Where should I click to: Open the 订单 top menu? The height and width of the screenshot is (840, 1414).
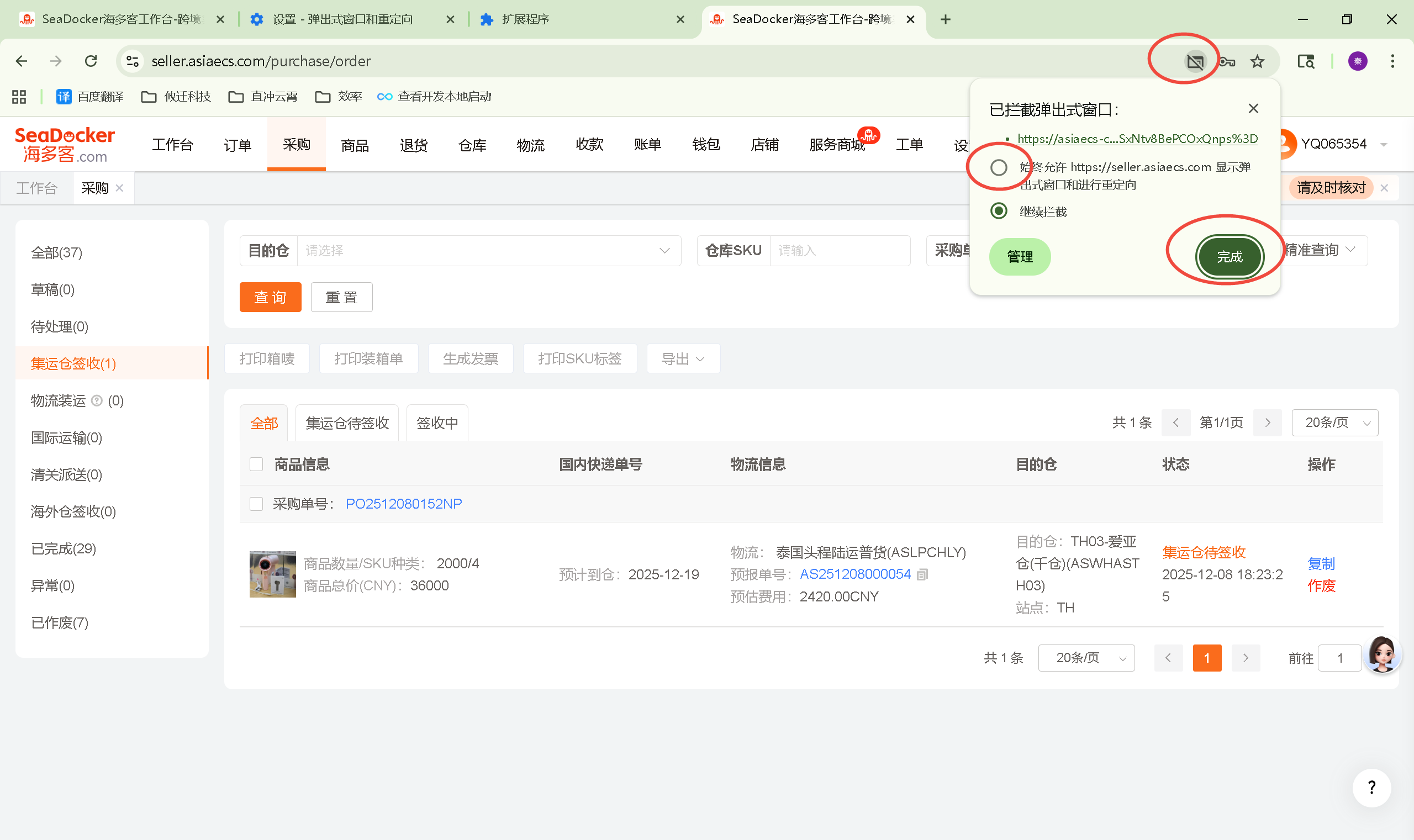click(x=237, y=145)
